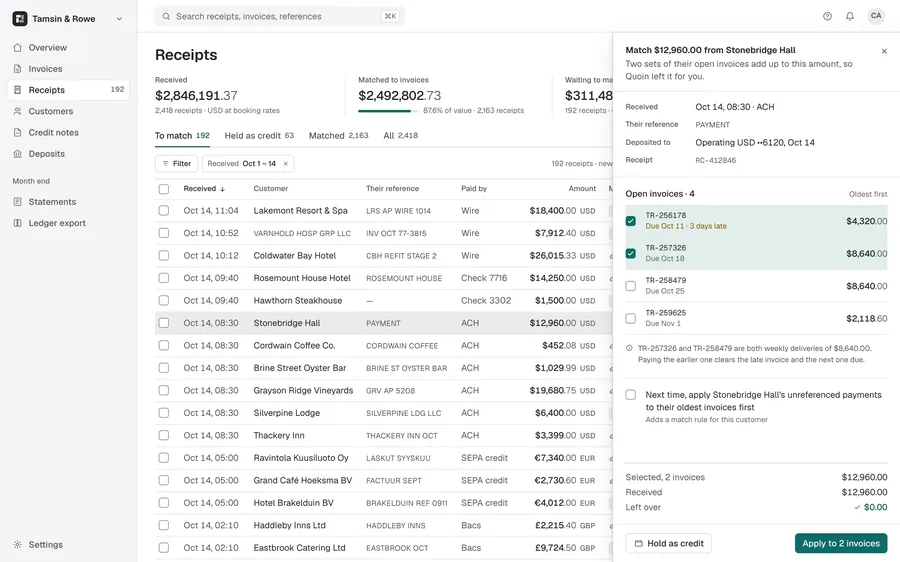
Task: Click the Invoices document icon in sidebar
Action: click(17, 69)
